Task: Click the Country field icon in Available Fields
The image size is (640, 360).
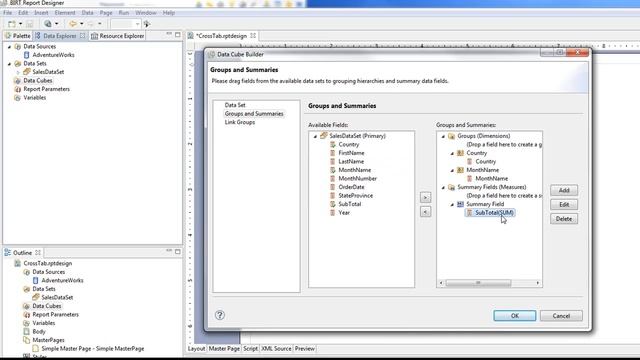Action: 333,144
